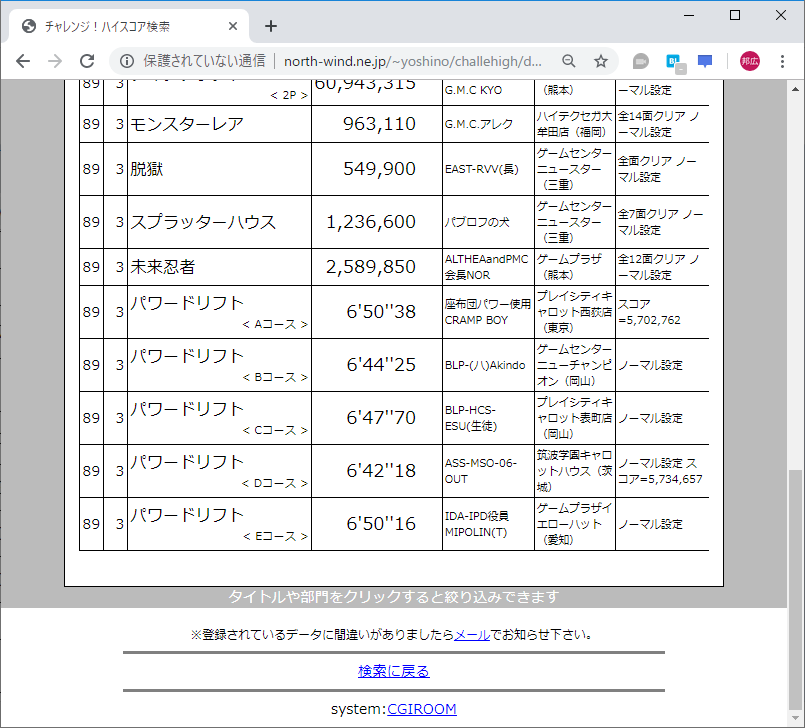Click the 全12面クリア ノーマル設定 note
This screenshot has height=728, width=805.
658,267
